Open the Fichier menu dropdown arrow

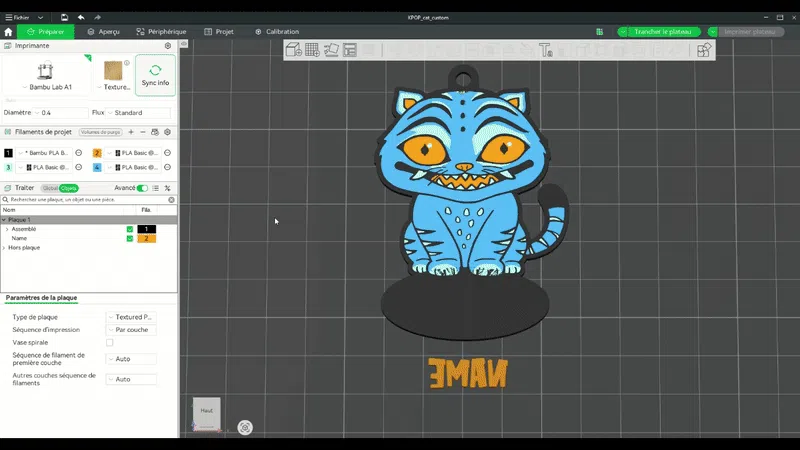point(40,17)
